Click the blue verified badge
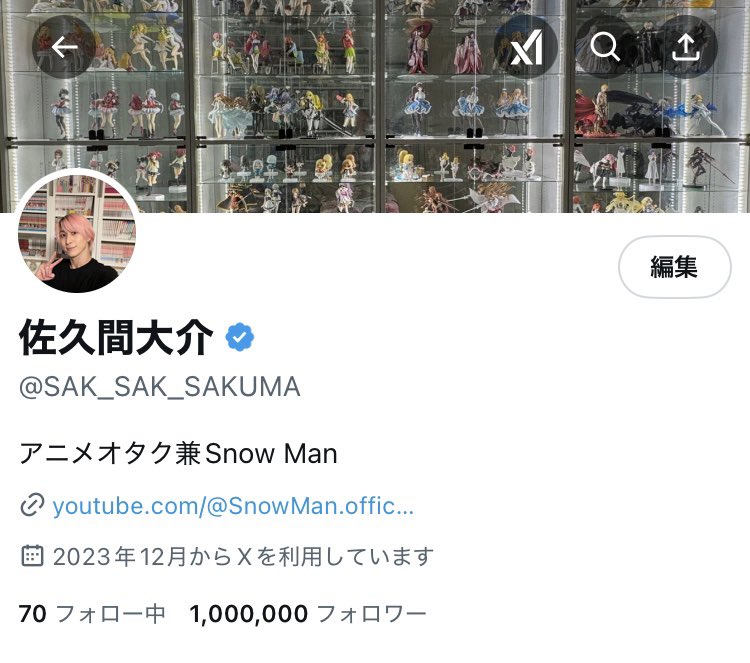750x663 pixels. pyautogui.click(x=239, y=337)
